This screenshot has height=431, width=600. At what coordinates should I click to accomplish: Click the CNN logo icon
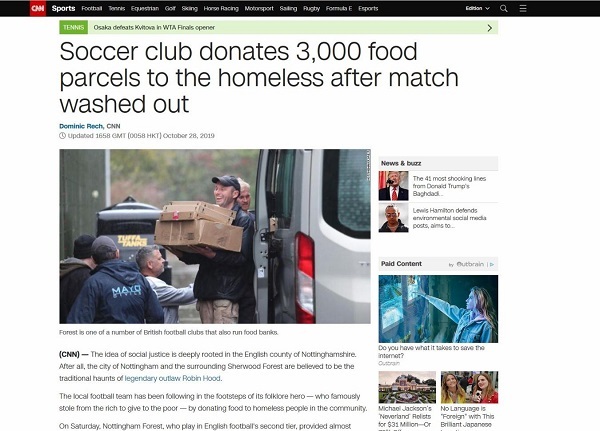tap(38, 8)
